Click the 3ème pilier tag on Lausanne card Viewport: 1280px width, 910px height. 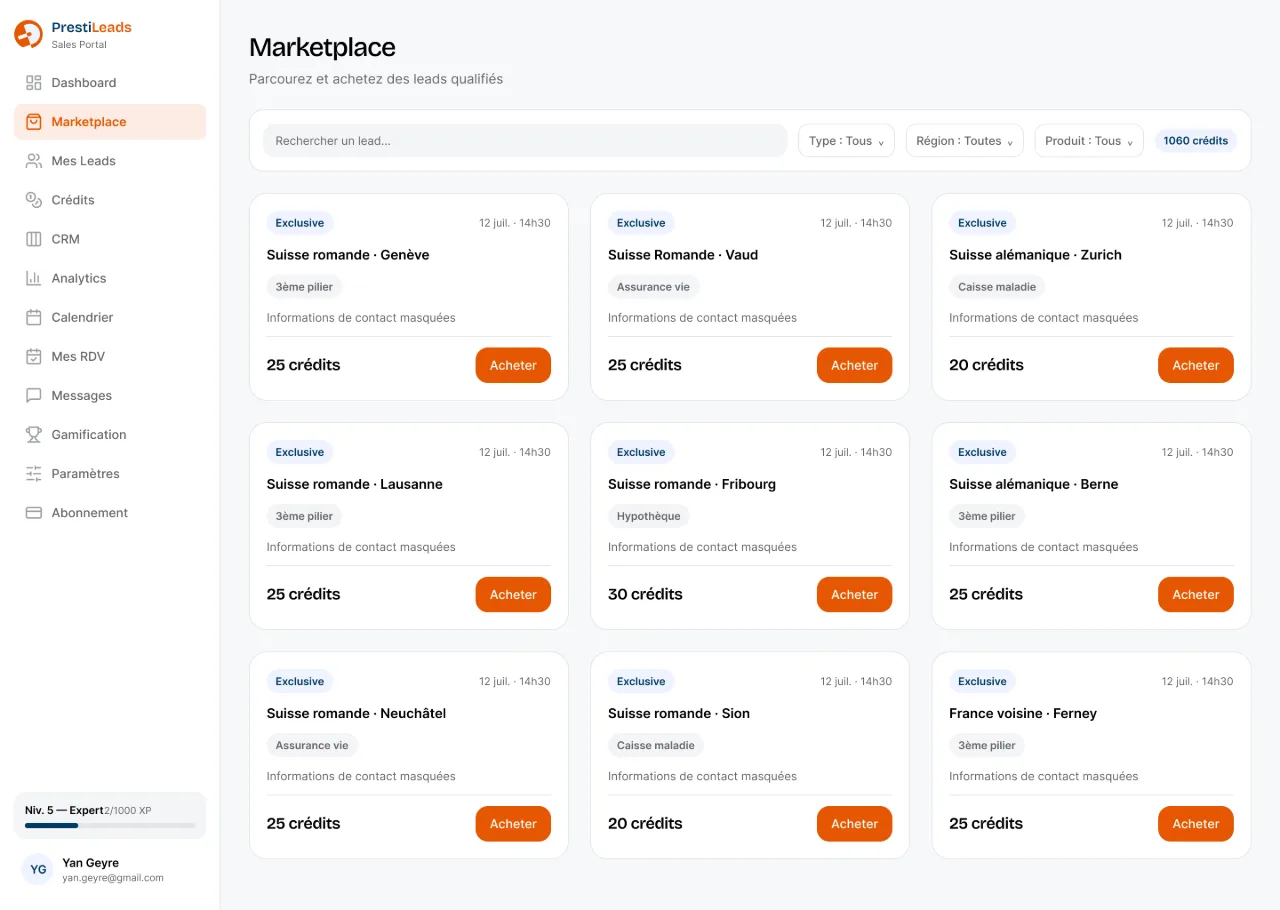point(304,516)
